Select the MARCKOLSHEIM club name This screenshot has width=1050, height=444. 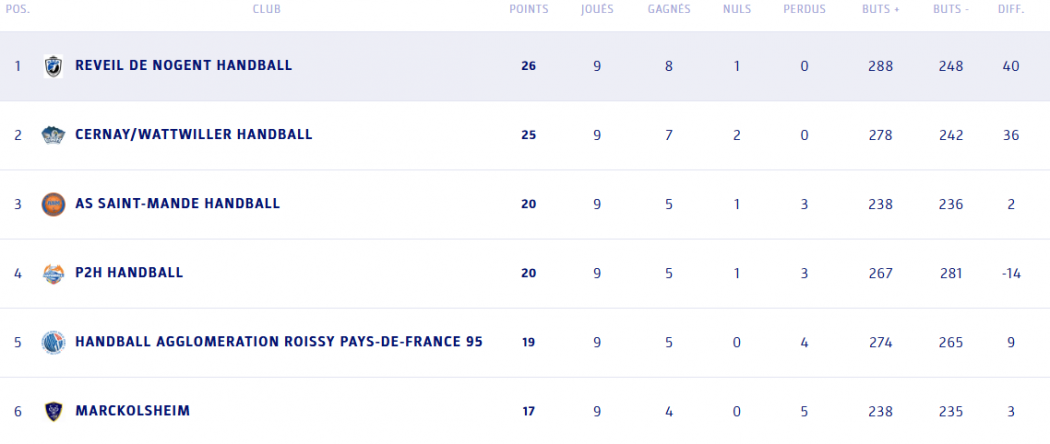(x=132, y=411)
